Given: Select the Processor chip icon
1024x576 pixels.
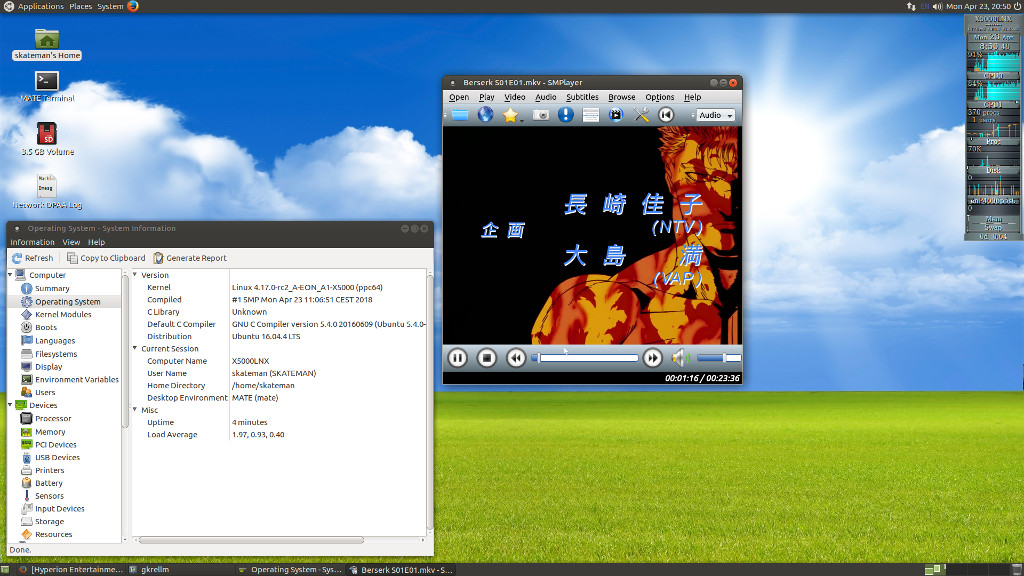Looking at the screenshot, I should [x=27, y=419].
